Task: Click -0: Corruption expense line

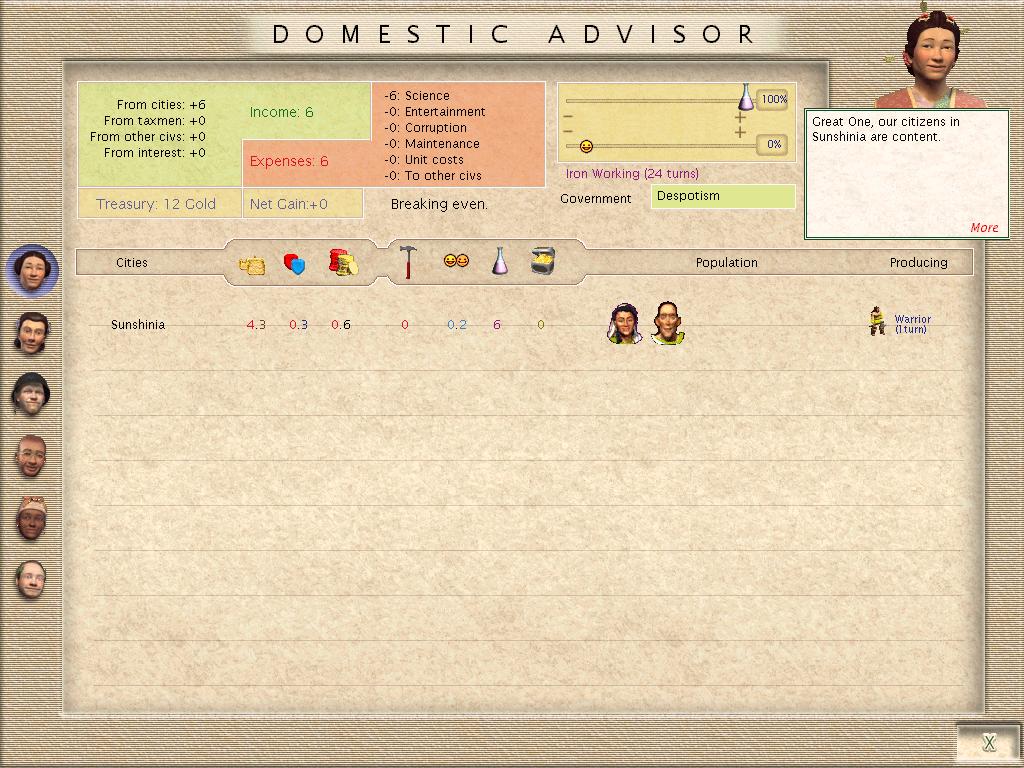Action: pyautogui.click(x=425, y=127)
